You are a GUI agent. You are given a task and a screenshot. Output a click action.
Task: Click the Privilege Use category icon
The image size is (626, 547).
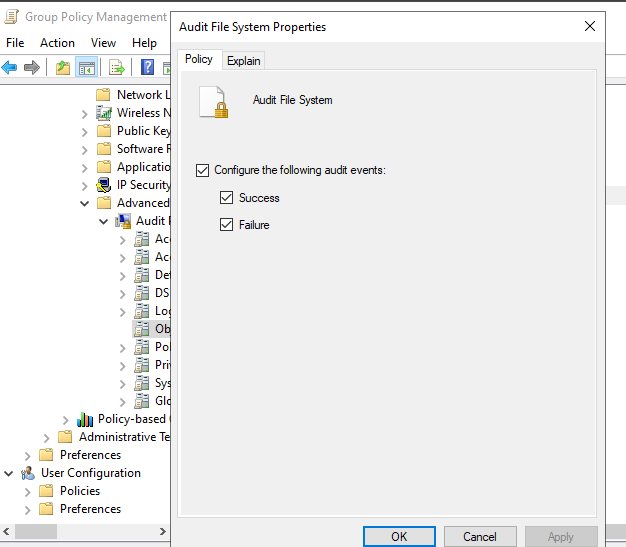click(142, 365)
